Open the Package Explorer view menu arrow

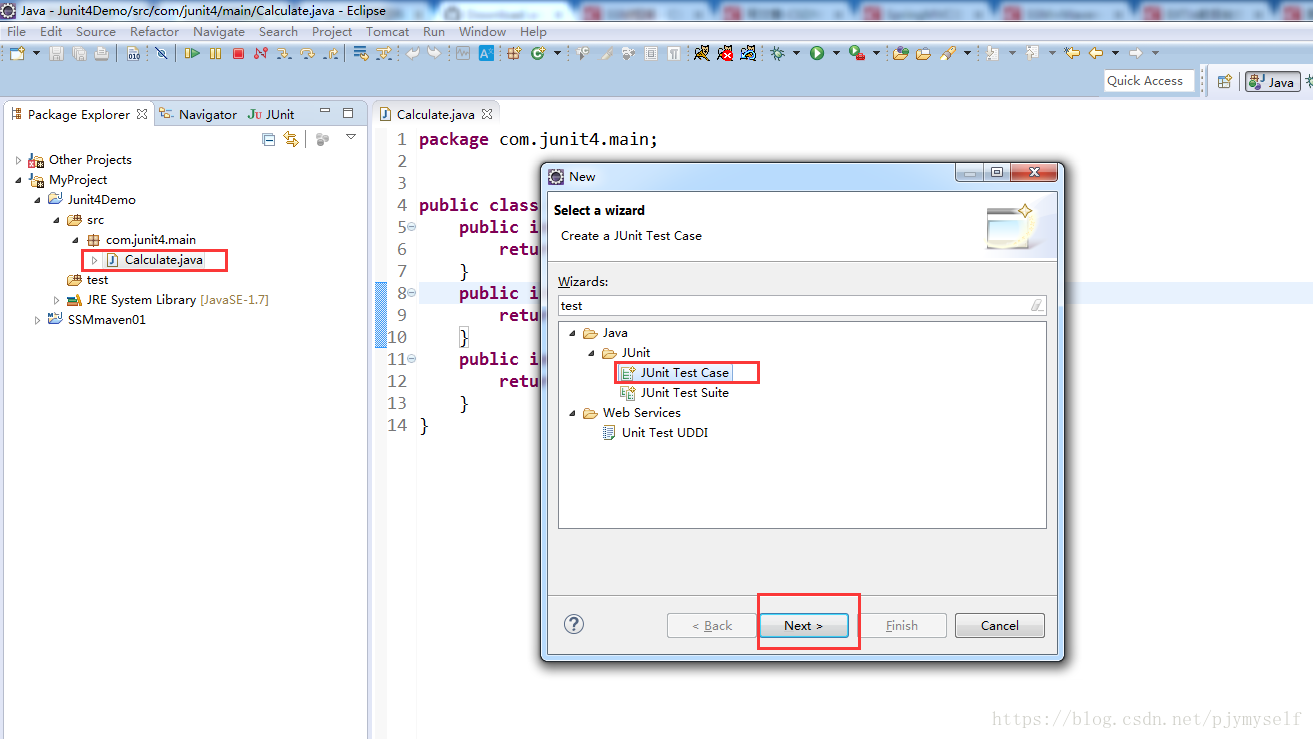(x=351, y=138)
